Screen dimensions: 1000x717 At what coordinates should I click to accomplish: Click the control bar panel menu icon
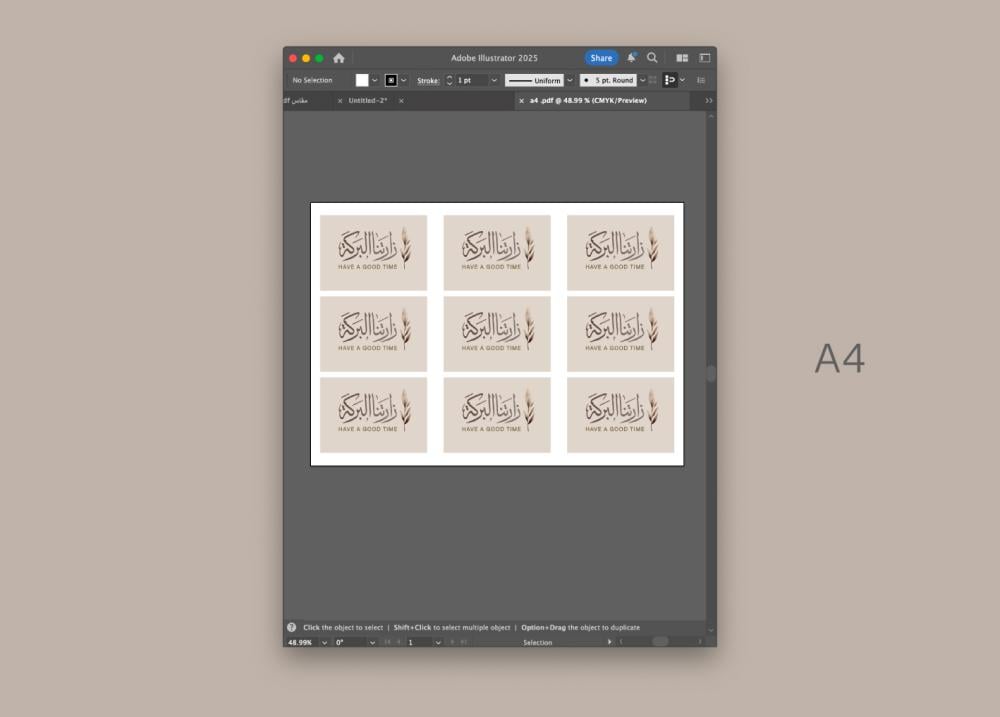(701, 80)
